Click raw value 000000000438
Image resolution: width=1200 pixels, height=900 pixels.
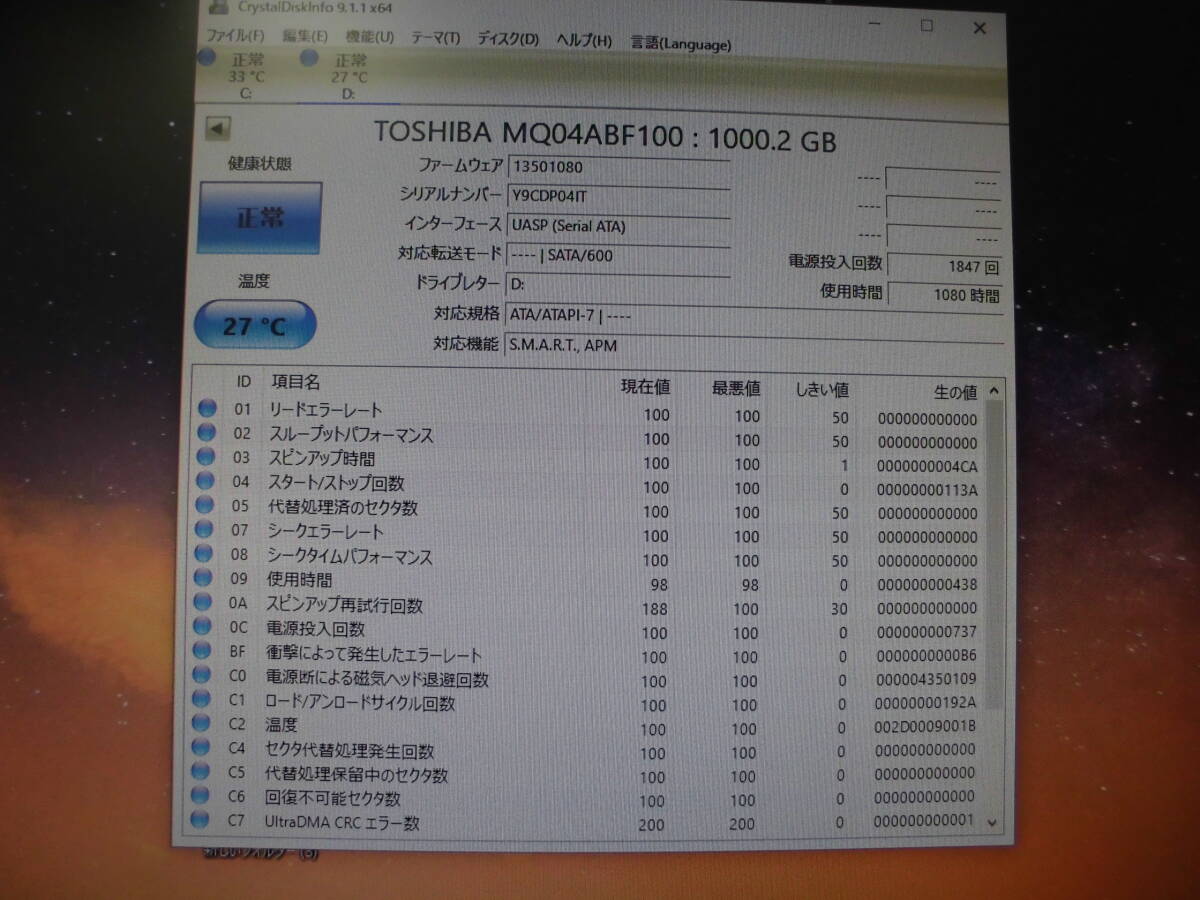click(926, 585)
